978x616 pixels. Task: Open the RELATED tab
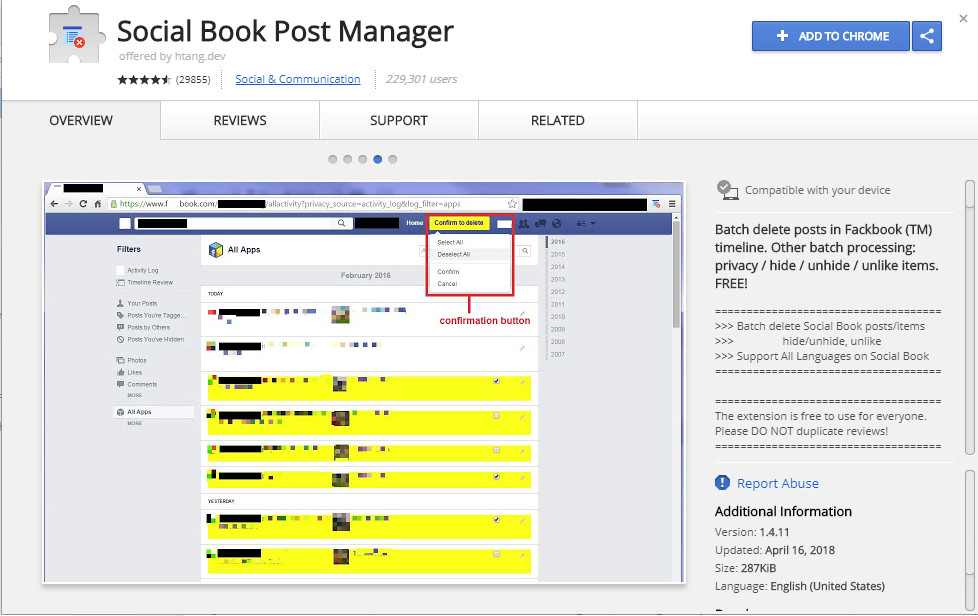click(558, 120)
